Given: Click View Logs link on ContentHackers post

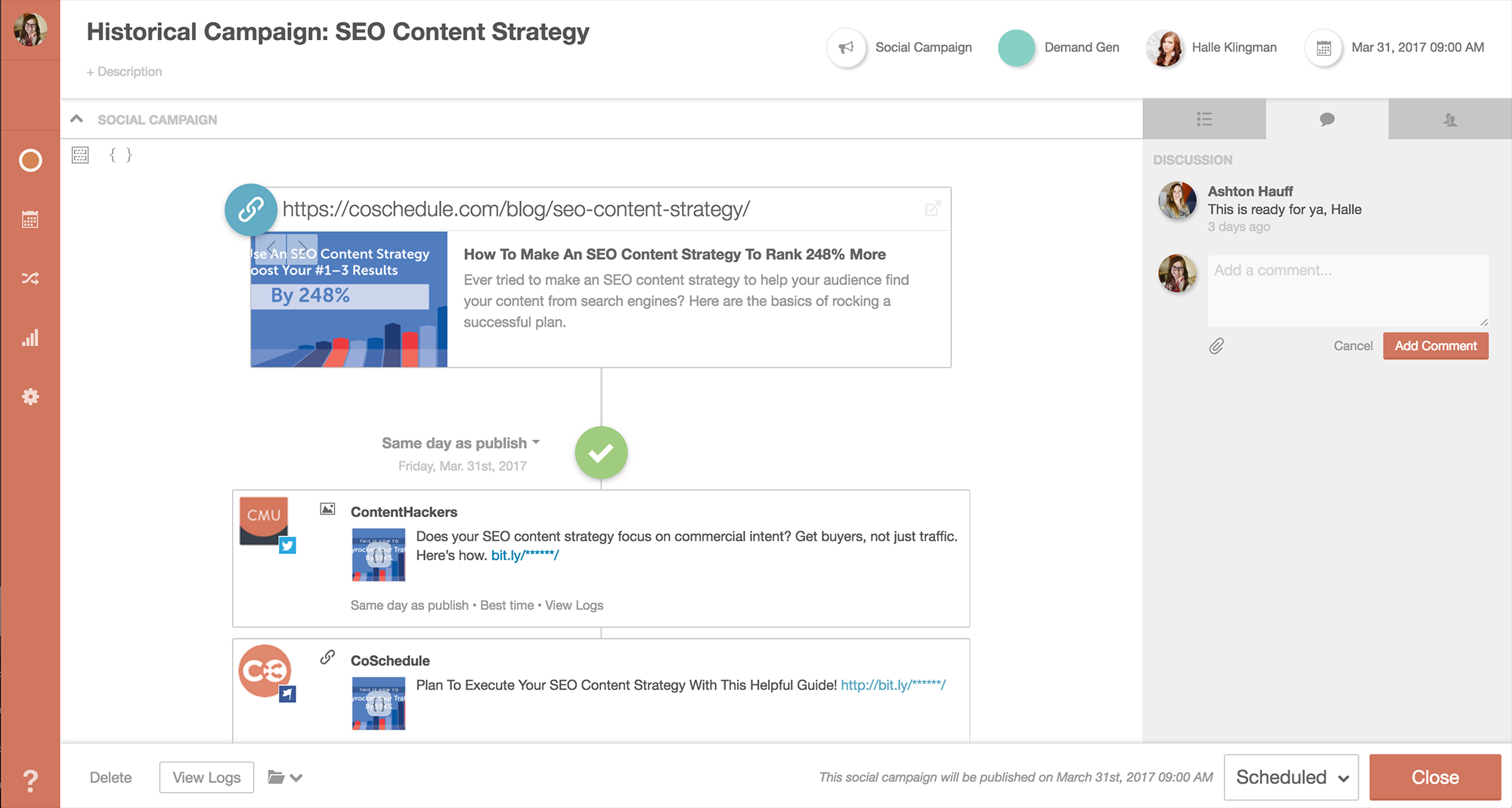Looking at the screenshot, I should pyautogui.click(x=574, y=605).
